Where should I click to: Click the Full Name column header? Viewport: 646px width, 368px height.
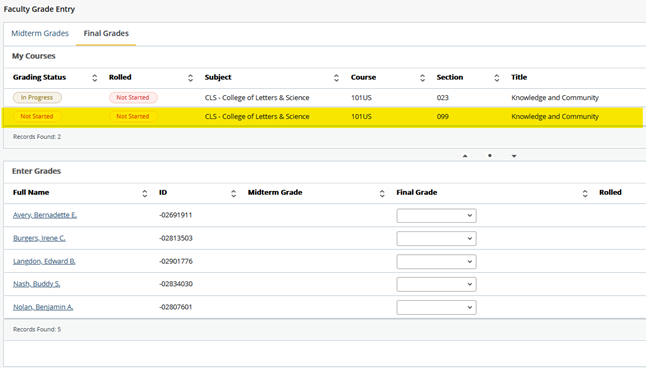31,192
